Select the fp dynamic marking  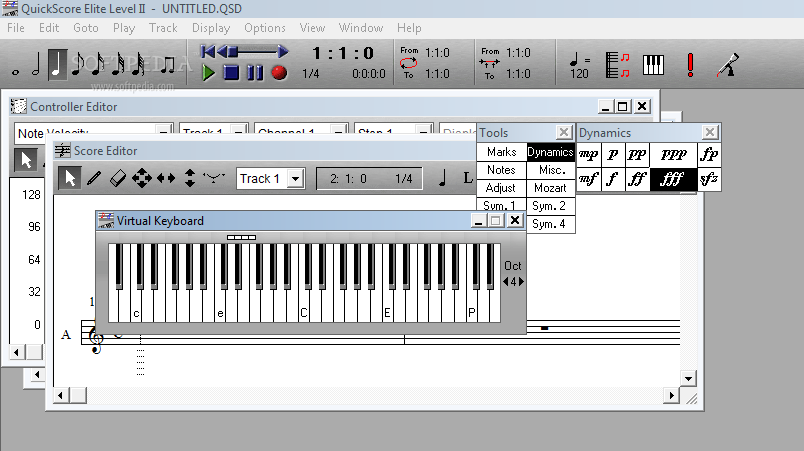[x=709, y=154]
